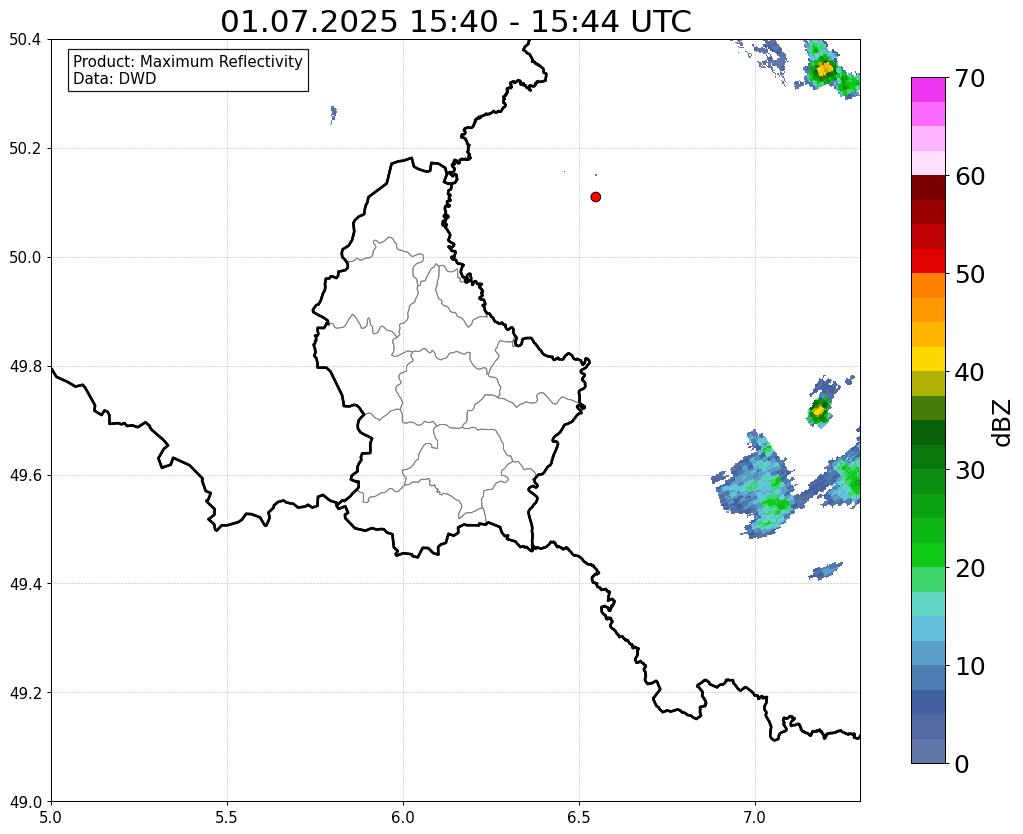The width and height of the screenshot is (1023, 834).
Task: Click the top magenta swatch of the colorbar
Action: pyautogui.click(x=928, y=89)
